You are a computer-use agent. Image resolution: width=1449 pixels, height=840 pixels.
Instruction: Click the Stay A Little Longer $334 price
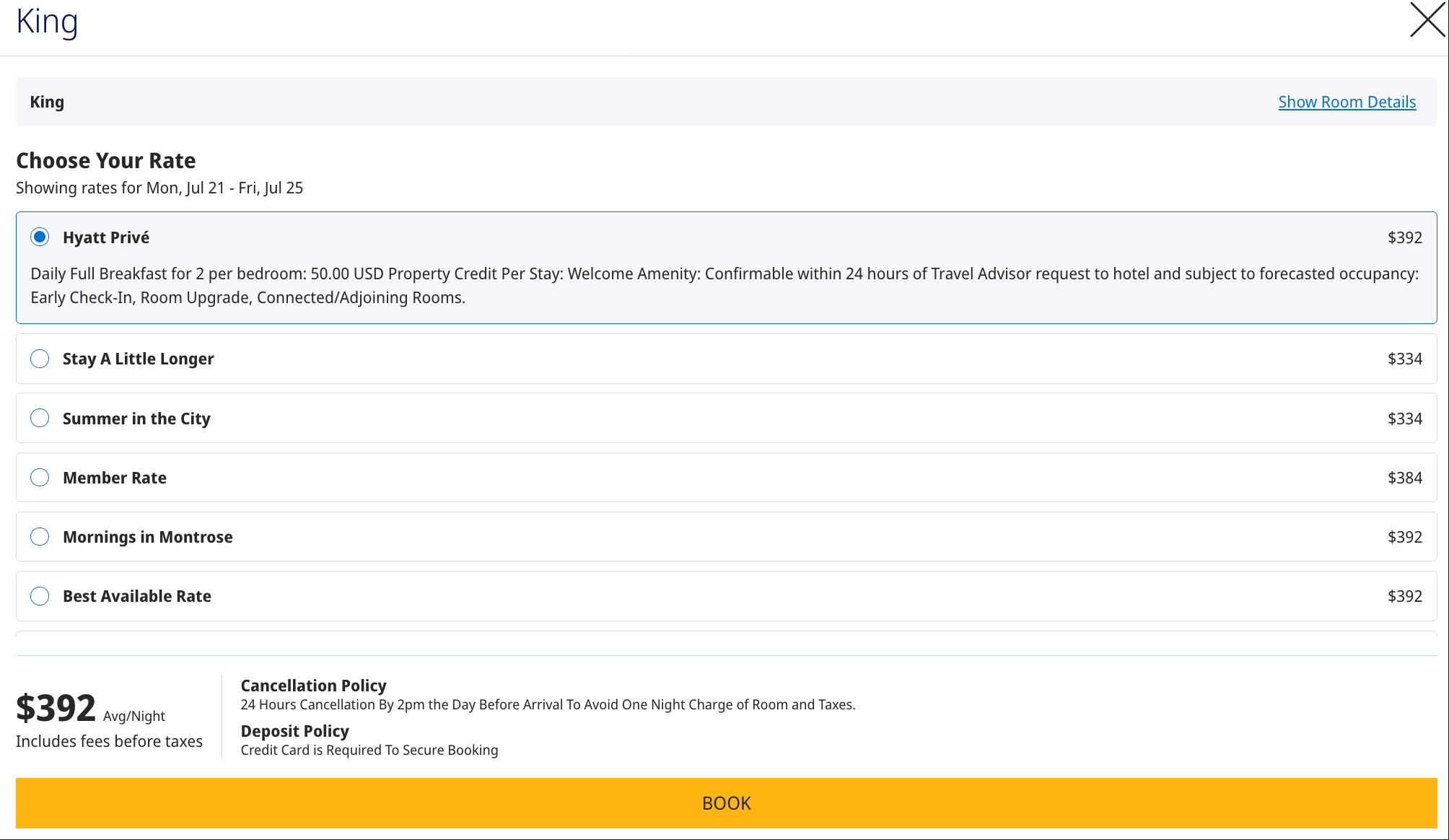1404,359
